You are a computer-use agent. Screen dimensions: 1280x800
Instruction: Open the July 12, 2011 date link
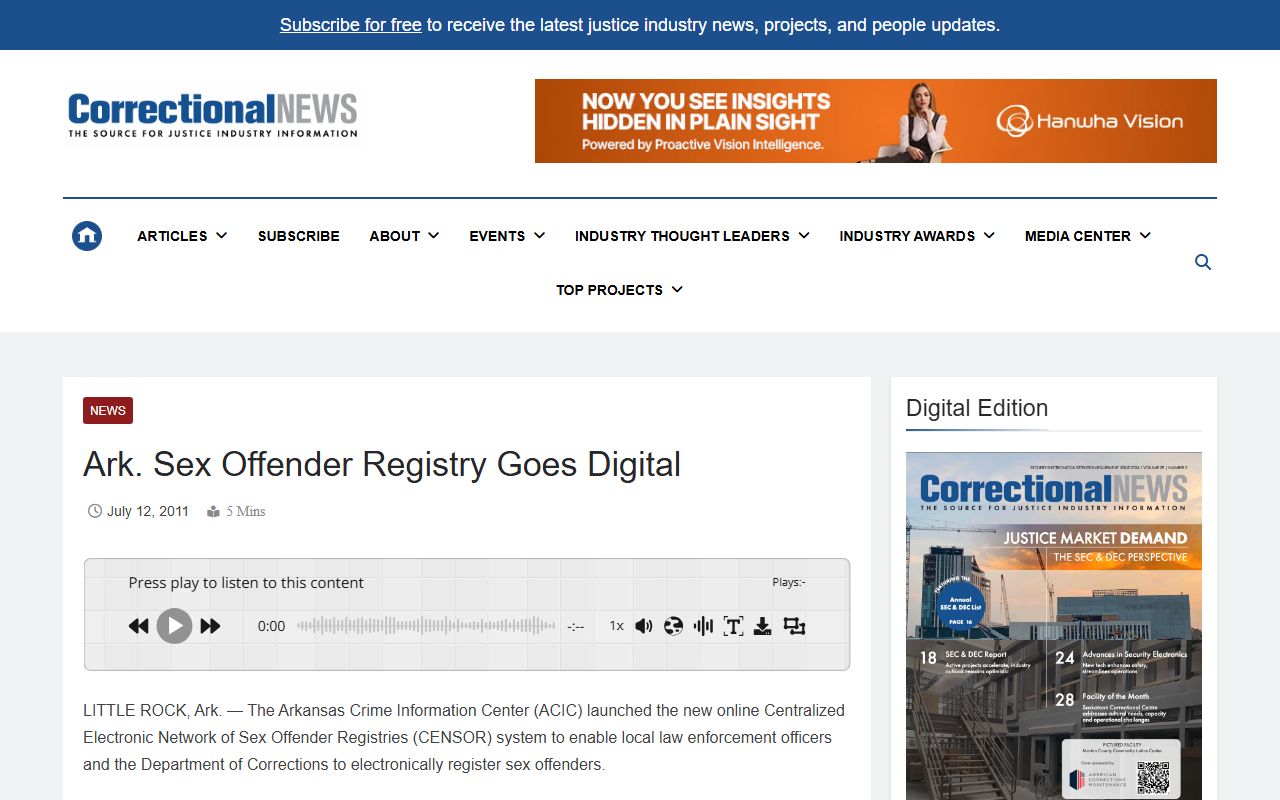point(148,511)
